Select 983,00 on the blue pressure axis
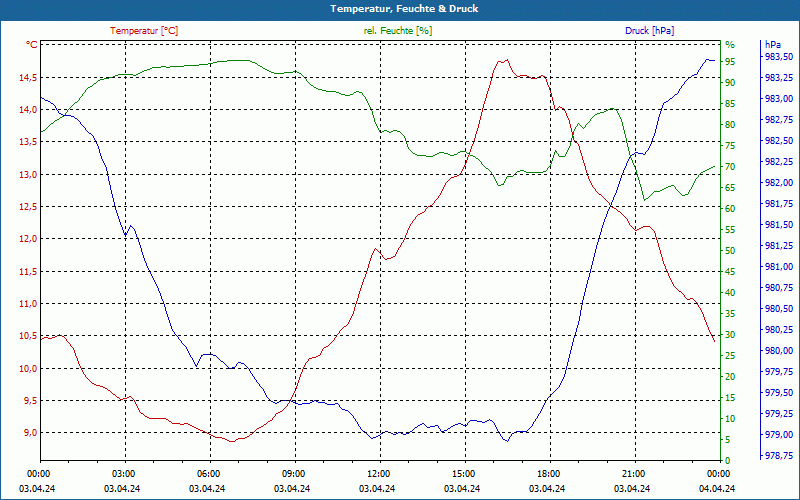The height and width of the screenshot is (500, 800). 779,98
